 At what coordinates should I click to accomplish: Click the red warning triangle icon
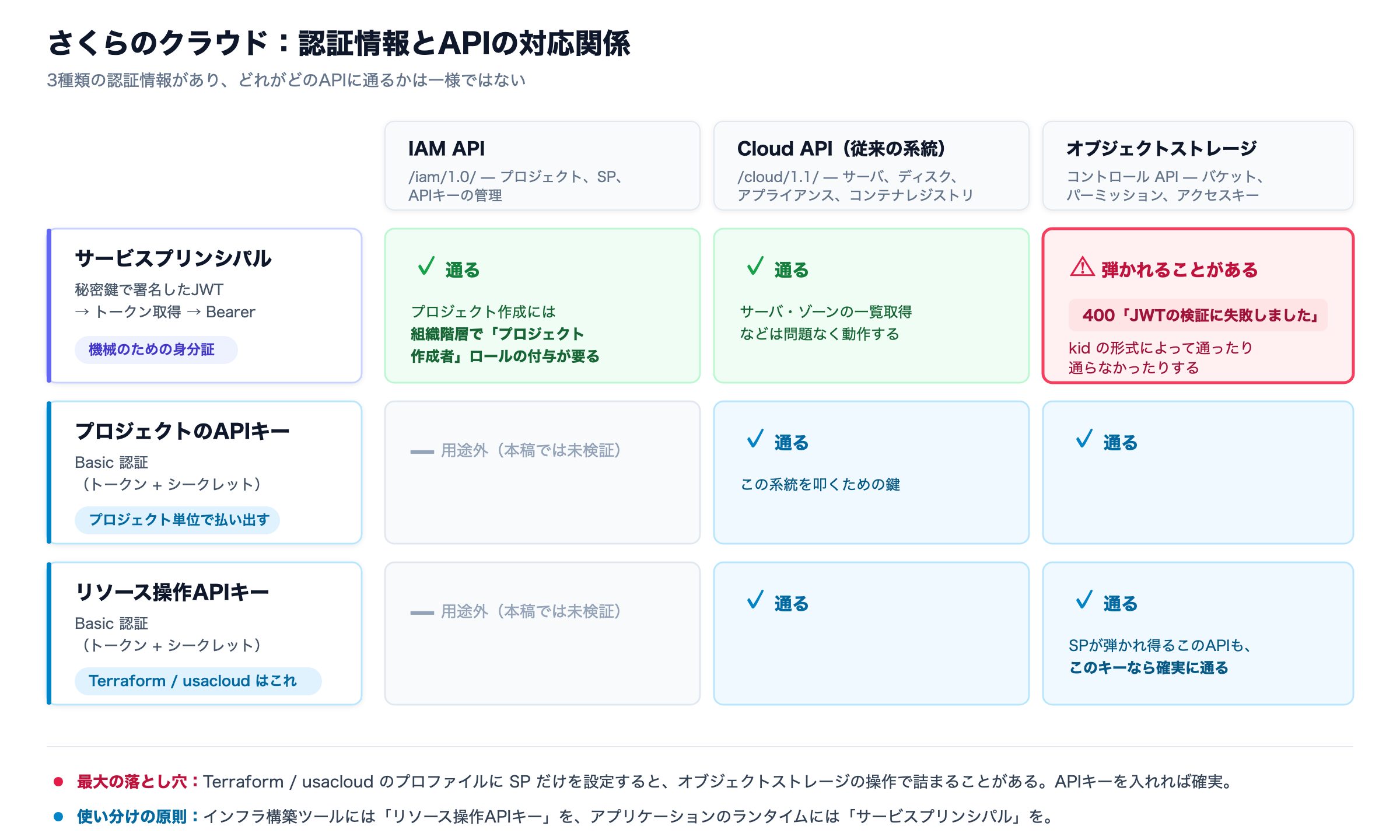pos(1082,267)
